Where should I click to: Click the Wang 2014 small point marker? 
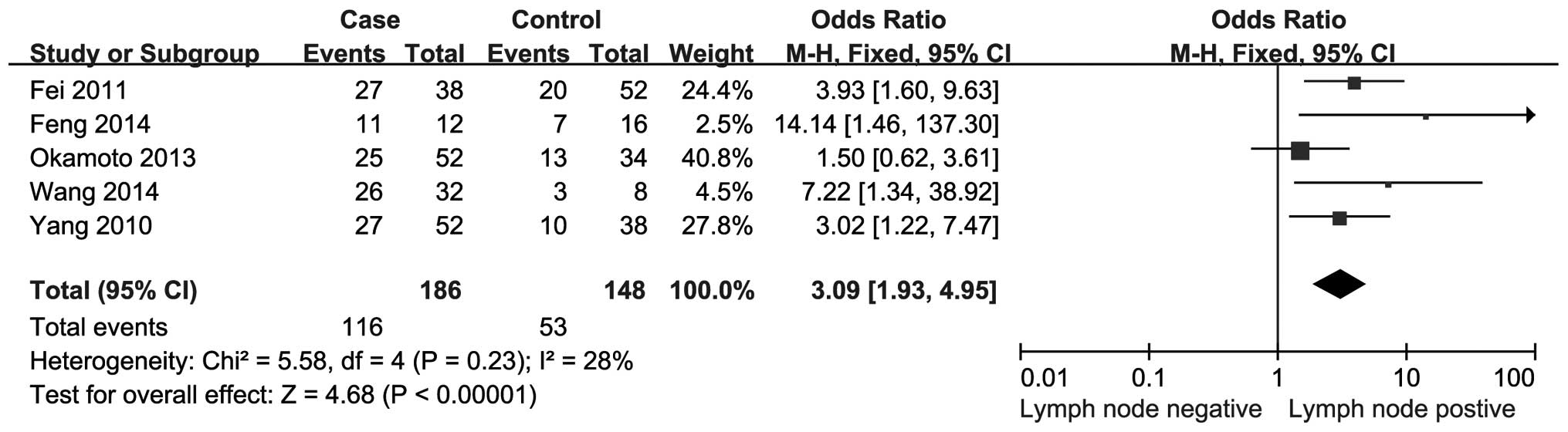click(1388, 184)
